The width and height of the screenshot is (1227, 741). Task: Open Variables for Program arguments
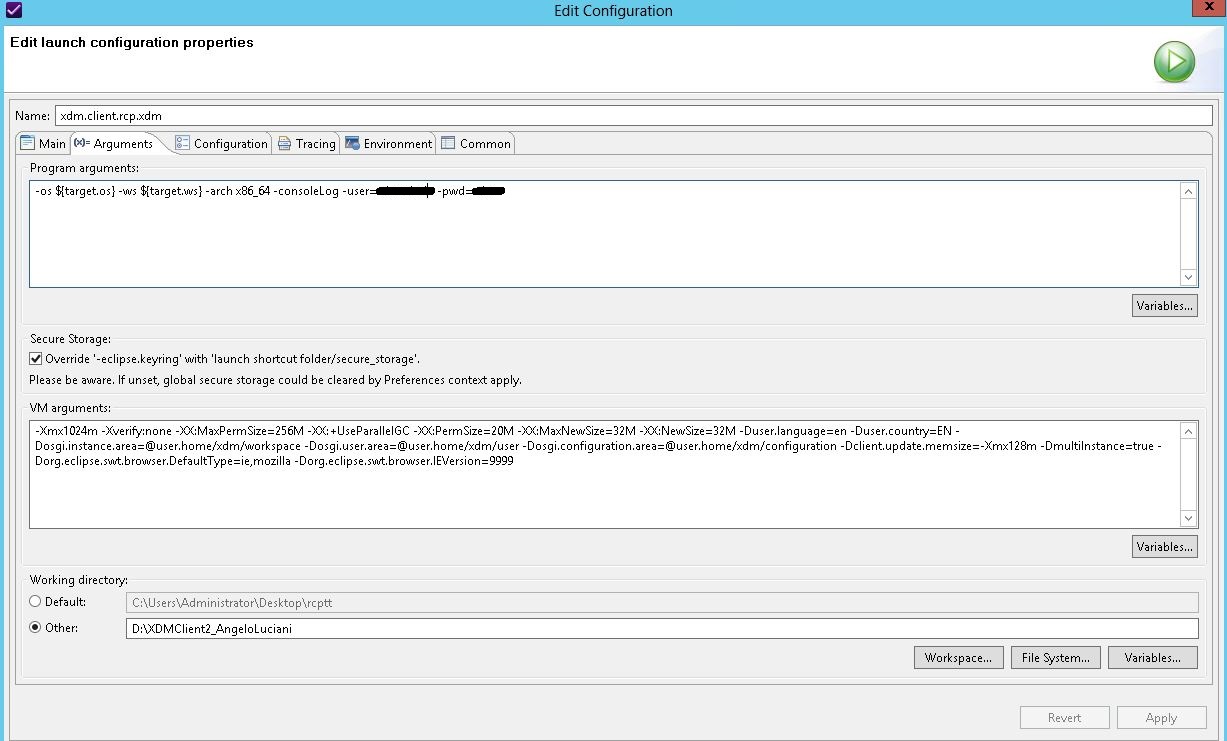coord(1165,306)
